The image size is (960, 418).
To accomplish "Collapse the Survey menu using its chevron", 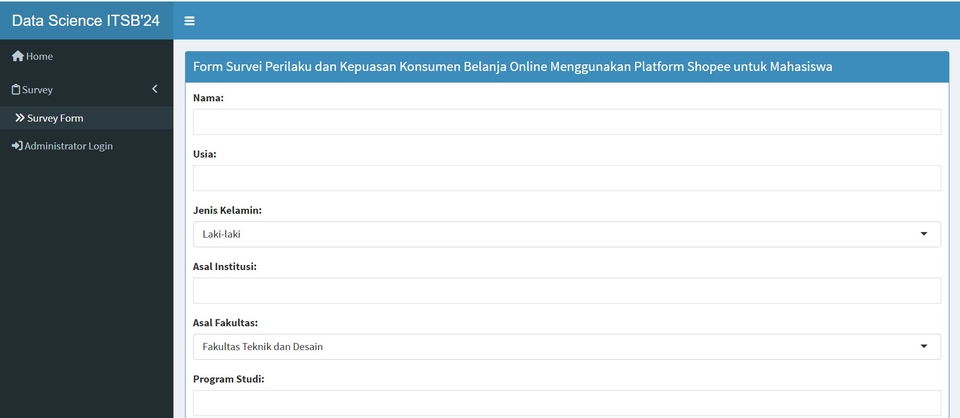I will point(155,89).
